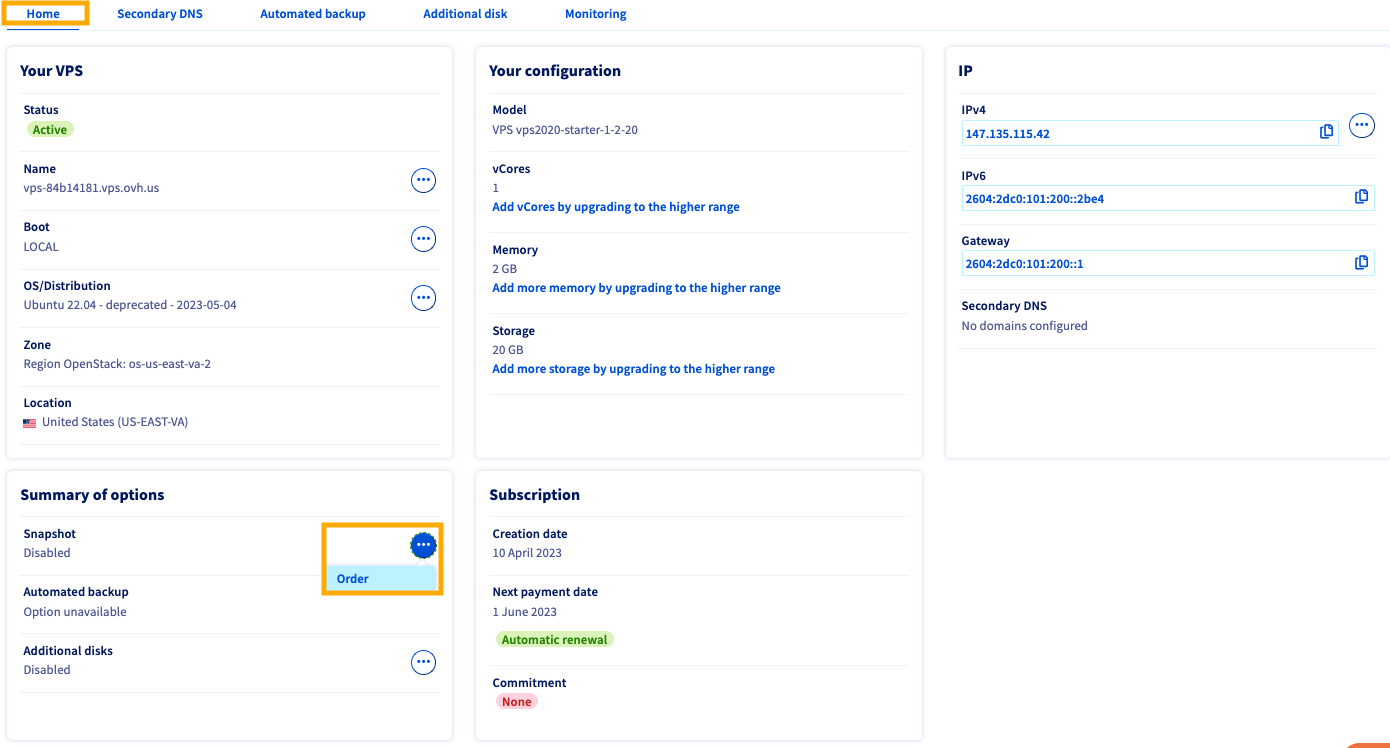Click the Automatic renewal badge

(554, 639)
